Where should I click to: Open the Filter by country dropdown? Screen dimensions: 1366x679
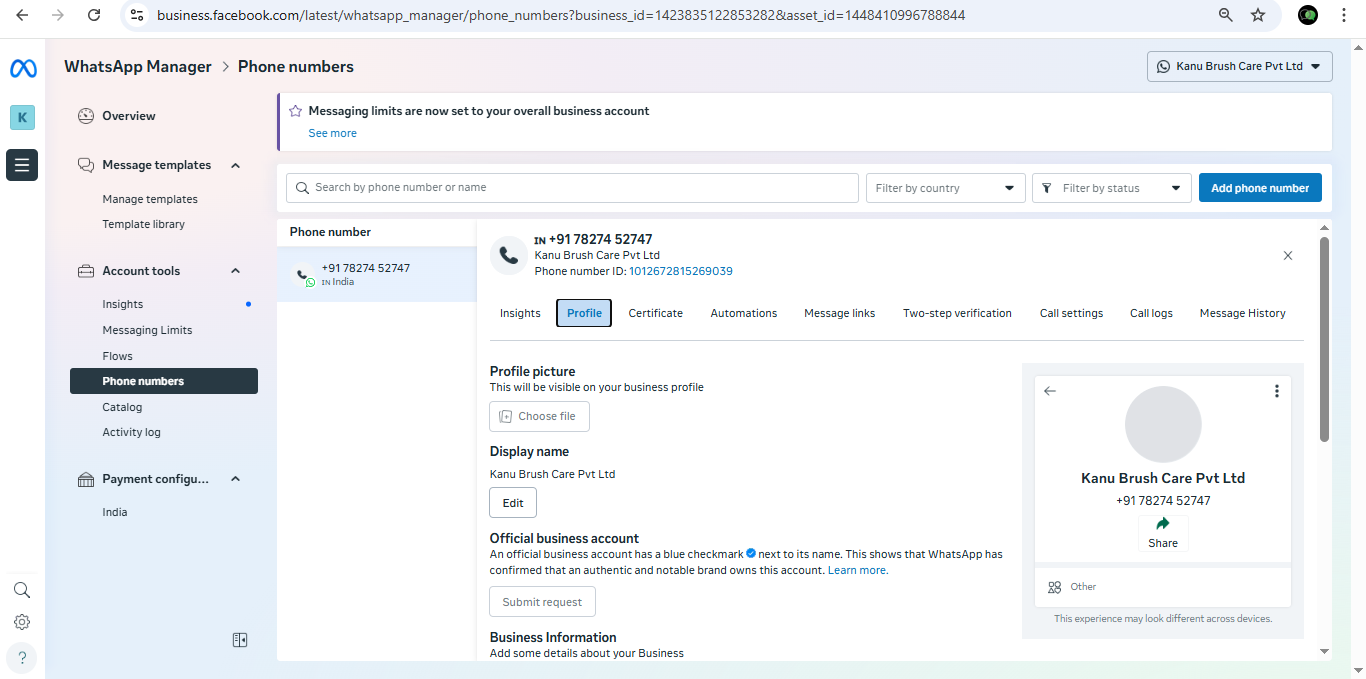click(945, 188)
